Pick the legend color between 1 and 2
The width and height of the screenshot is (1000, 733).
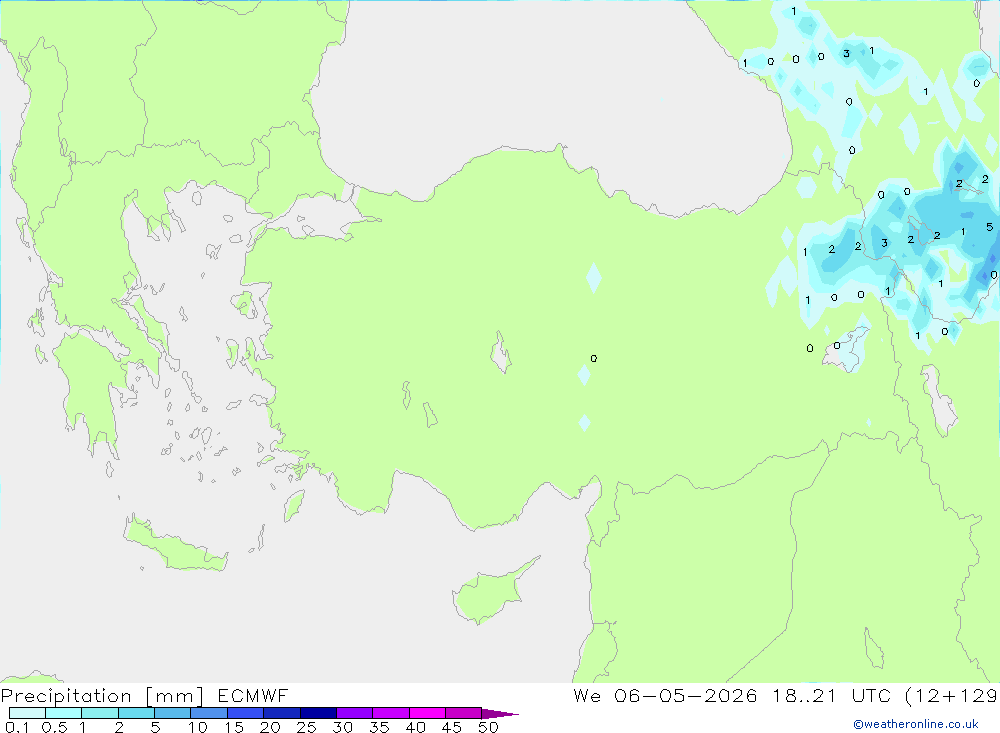point(100,713)
